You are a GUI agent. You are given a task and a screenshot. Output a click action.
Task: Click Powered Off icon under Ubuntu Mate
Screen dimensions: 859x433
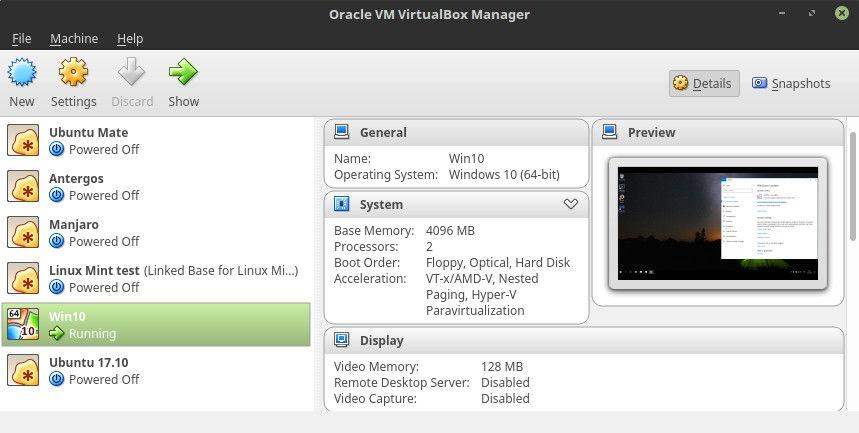(x=56, y=149)
